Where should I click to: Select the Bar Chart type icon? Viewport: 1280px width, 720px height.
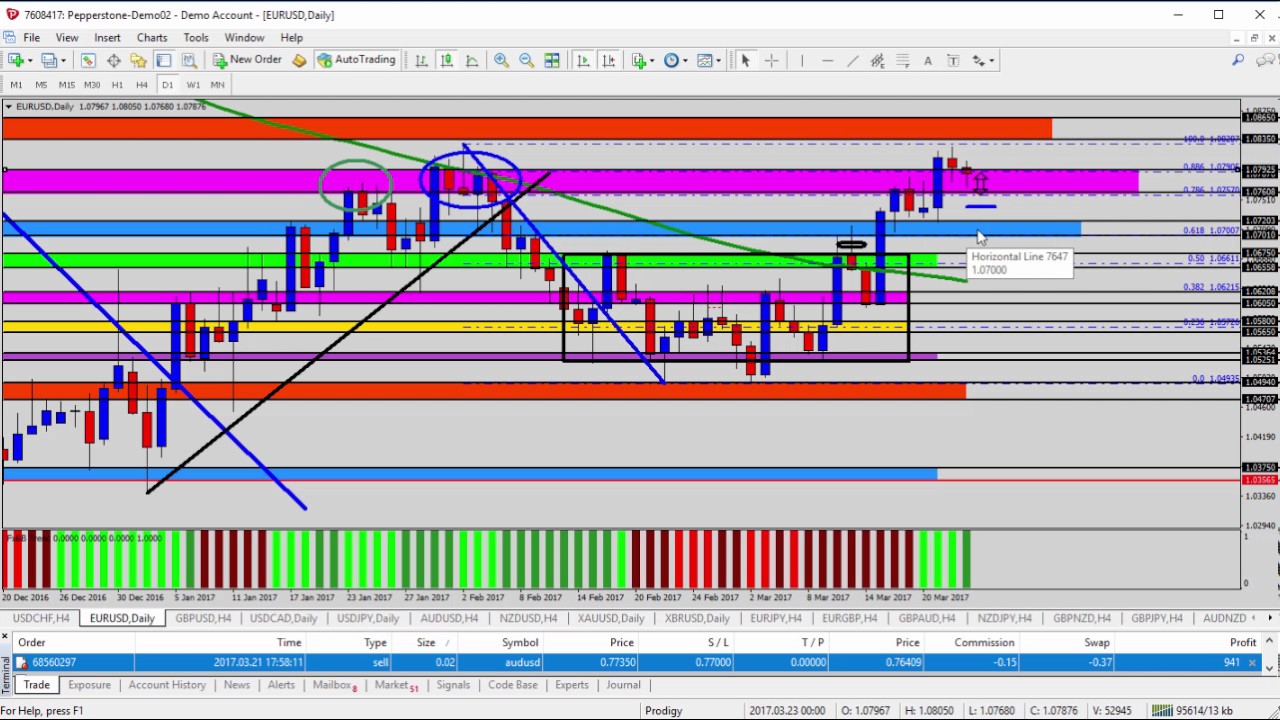click(x=421, y=60)
